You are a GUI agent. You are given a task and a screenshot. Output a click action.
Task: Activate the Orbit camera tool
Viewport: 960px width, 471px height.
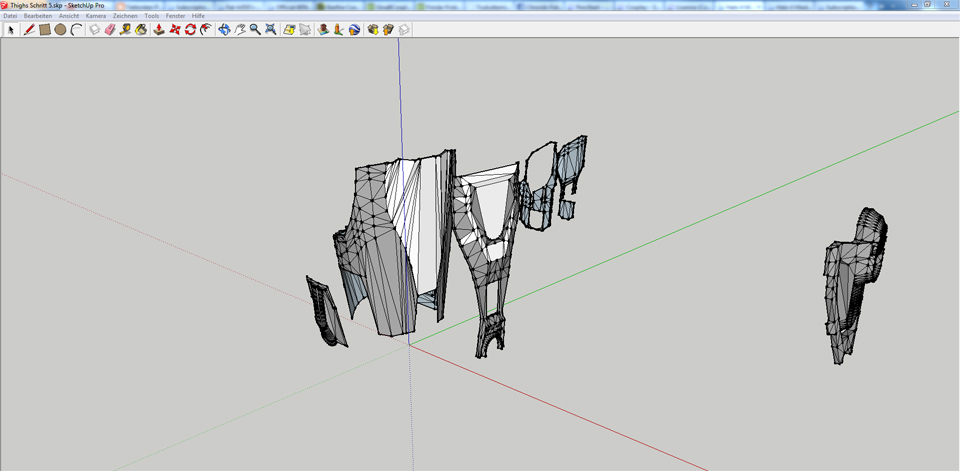225,29
